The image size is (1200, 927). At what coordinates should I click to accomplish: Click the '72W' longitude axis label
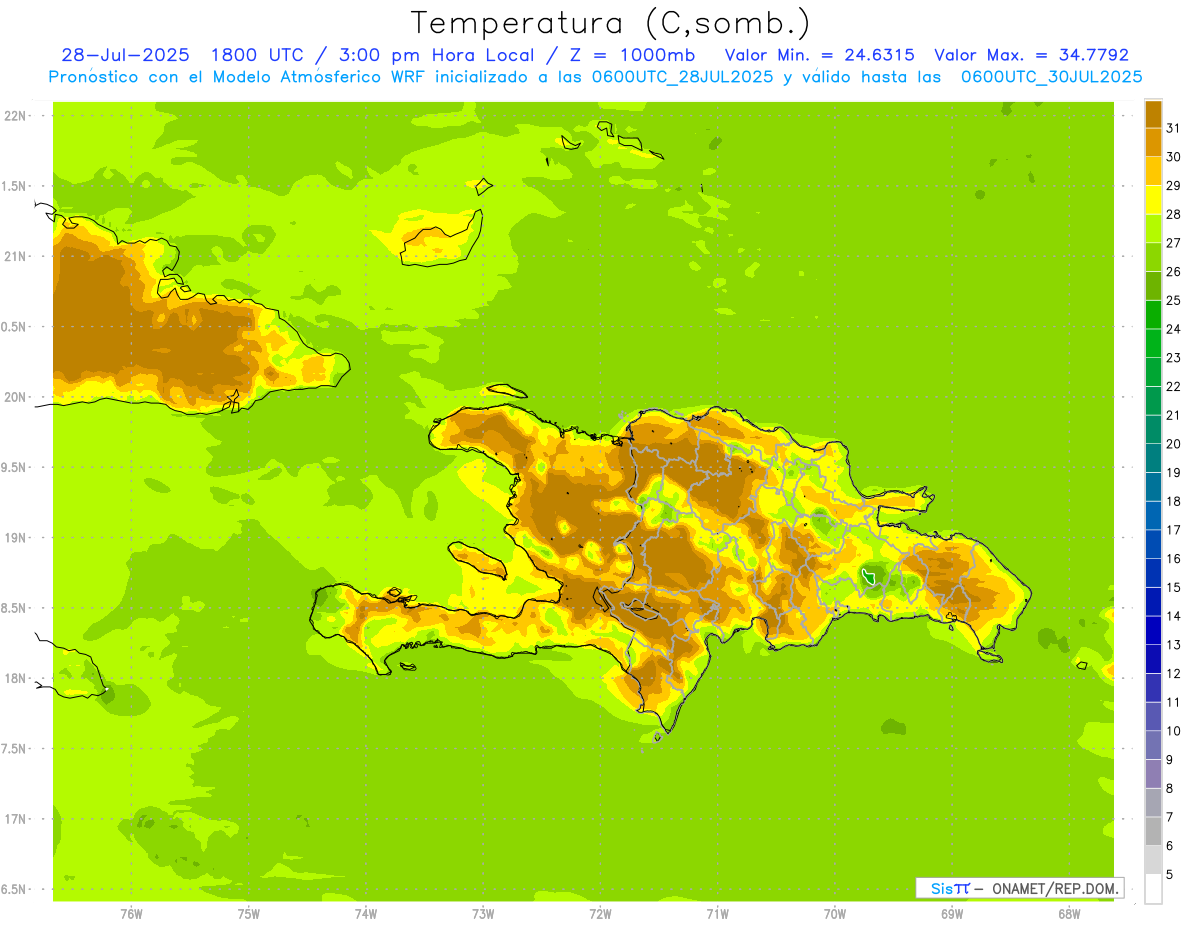[600, 914]
